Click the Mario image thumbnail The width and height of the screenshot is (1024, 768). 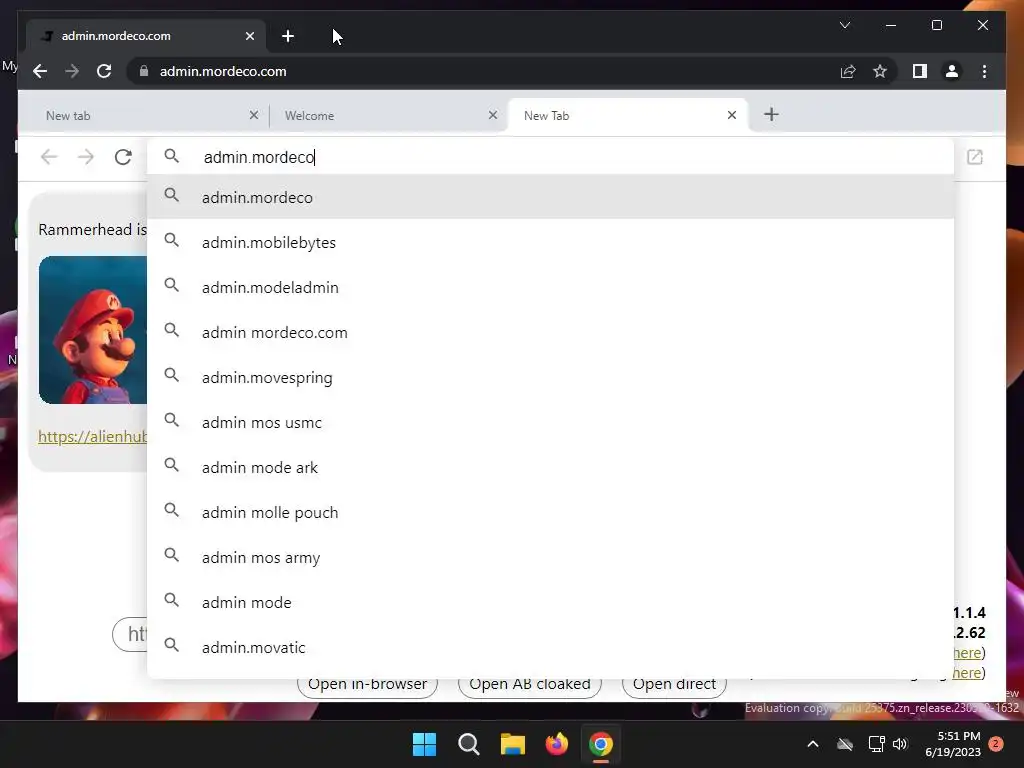click(93, 330)
